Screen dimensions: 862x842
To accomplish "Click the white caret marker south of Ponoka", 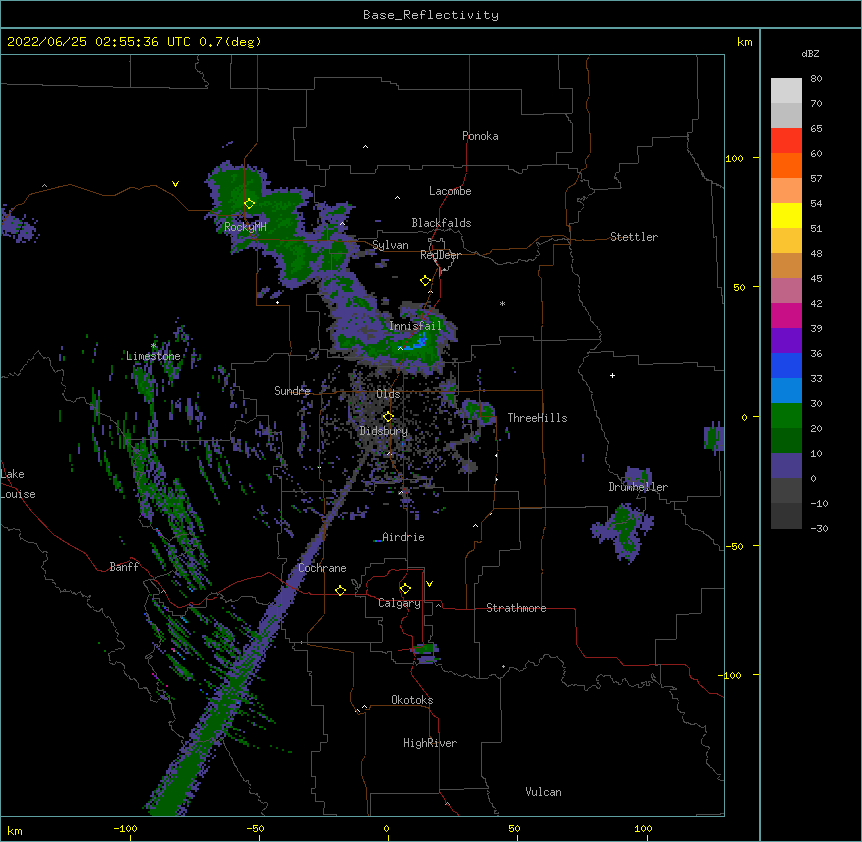I will coord(365,147).
